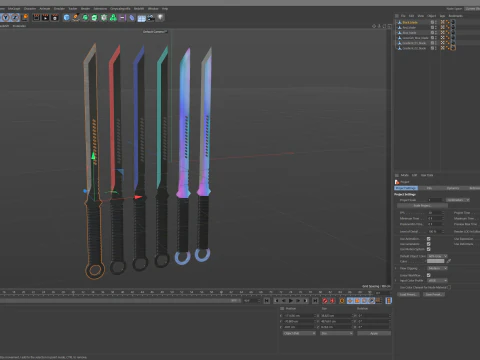Screen dimensions: 480x360
Task: Enable Use Color Channel for Node Material
Action: (449, 287)
